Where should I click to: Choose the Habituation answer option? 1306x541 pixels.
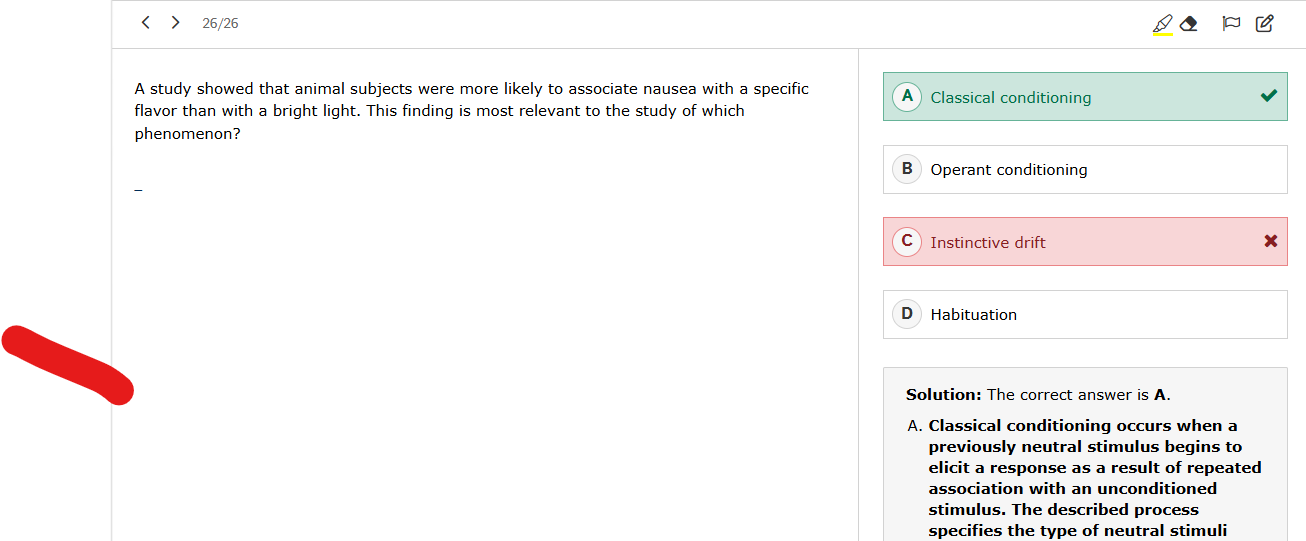coord(974,315)
